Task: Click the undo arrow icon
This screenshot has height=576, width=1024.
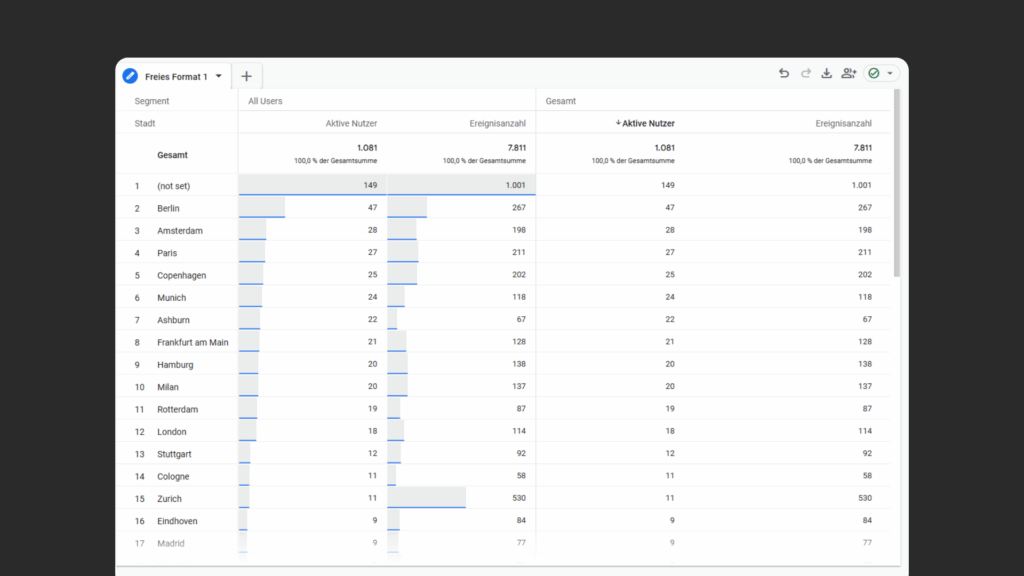Action: pyautogui.click(x=784, y=74)
